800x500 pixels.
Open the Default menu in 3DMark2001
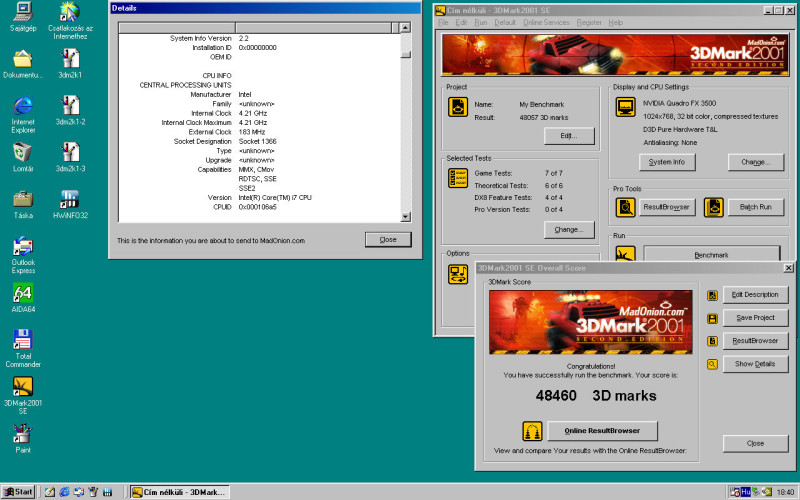pos(505,22)
